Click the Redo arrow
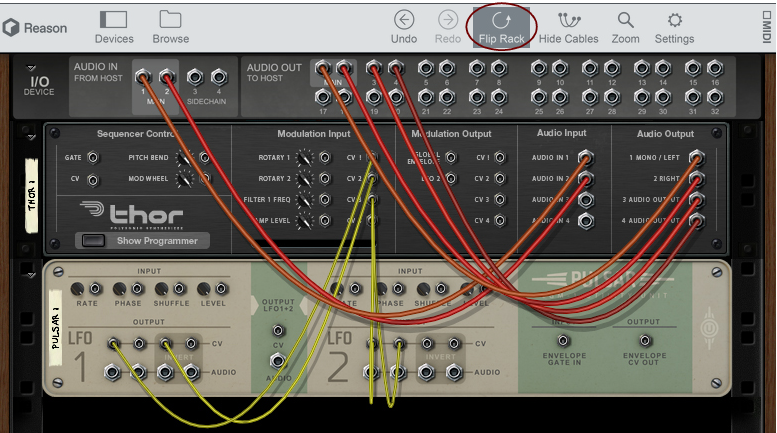The height and width of the screenshot is (433, 777). click(x=448, y=28)
